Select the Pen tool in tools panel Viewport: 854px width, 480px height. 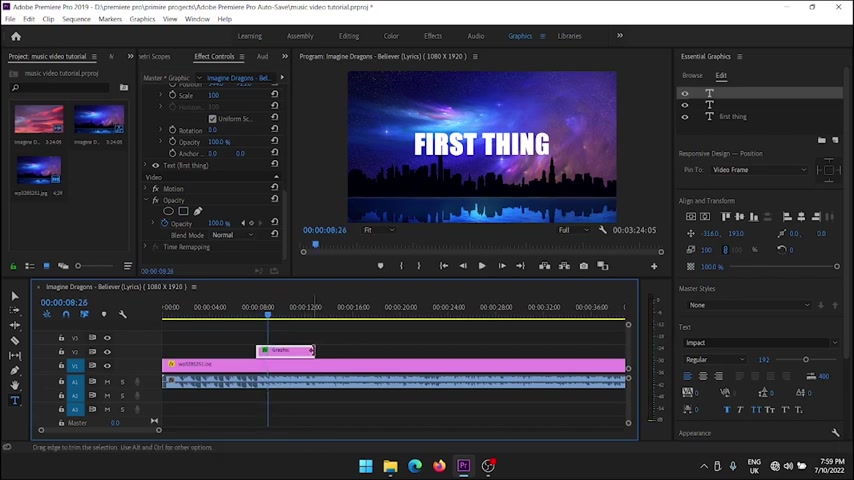[15, 370]
